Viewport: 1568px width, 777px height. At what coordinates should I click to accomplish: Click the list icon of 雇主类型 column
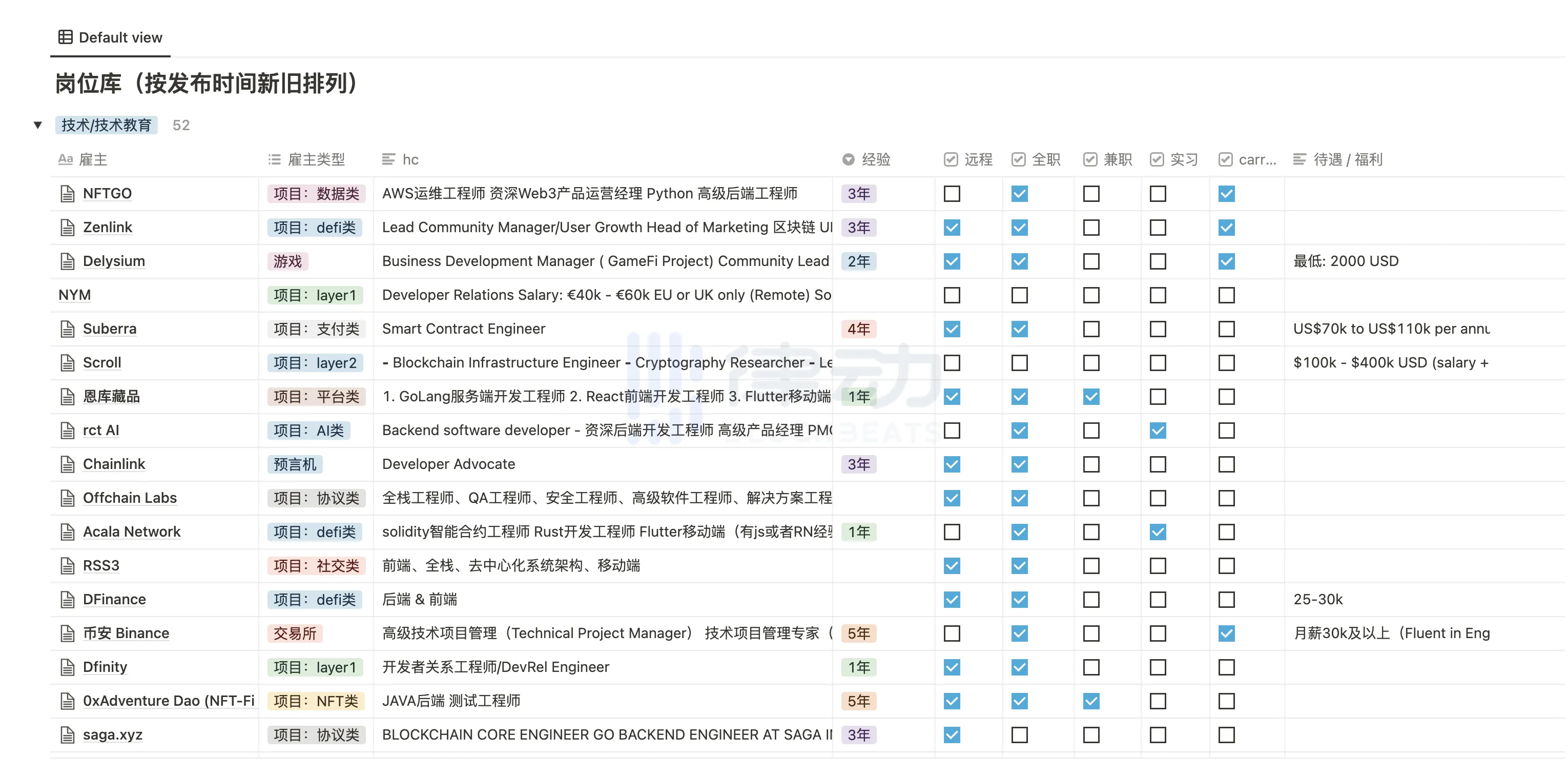coord(275,159)
